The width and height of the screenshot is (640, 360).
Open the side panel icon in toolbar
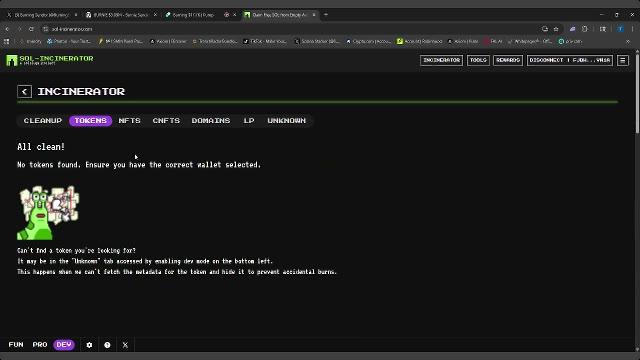[x=603, y=29]
